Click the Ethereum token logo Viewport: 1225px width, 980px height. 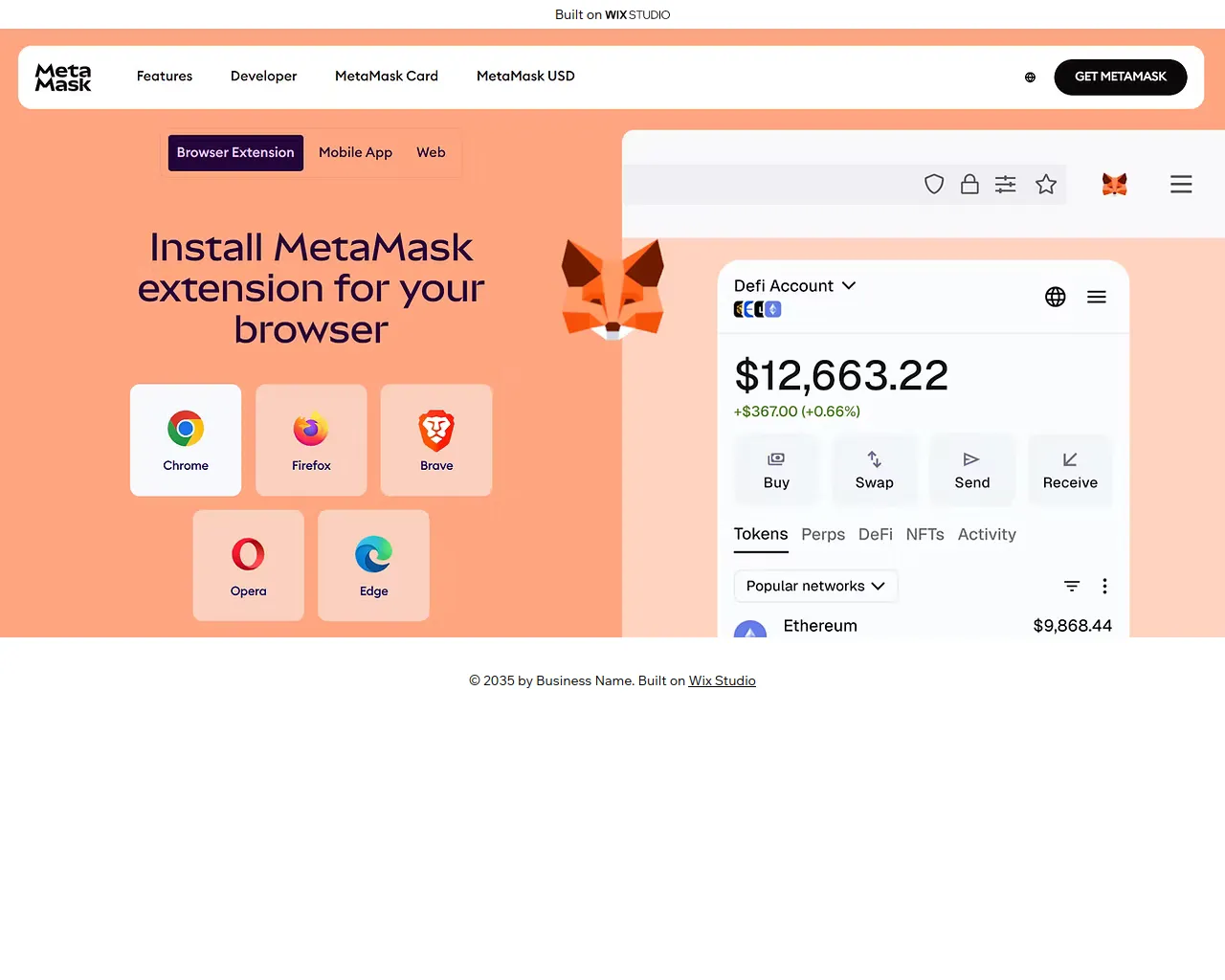click(750, 629)
